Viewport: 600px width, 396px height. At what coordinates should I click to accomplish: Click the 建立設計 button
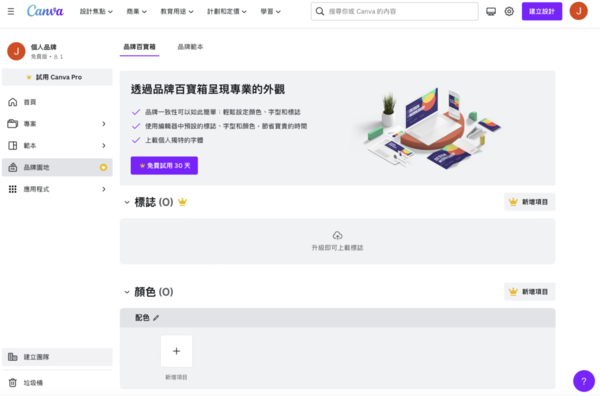(x=542, y=11)
